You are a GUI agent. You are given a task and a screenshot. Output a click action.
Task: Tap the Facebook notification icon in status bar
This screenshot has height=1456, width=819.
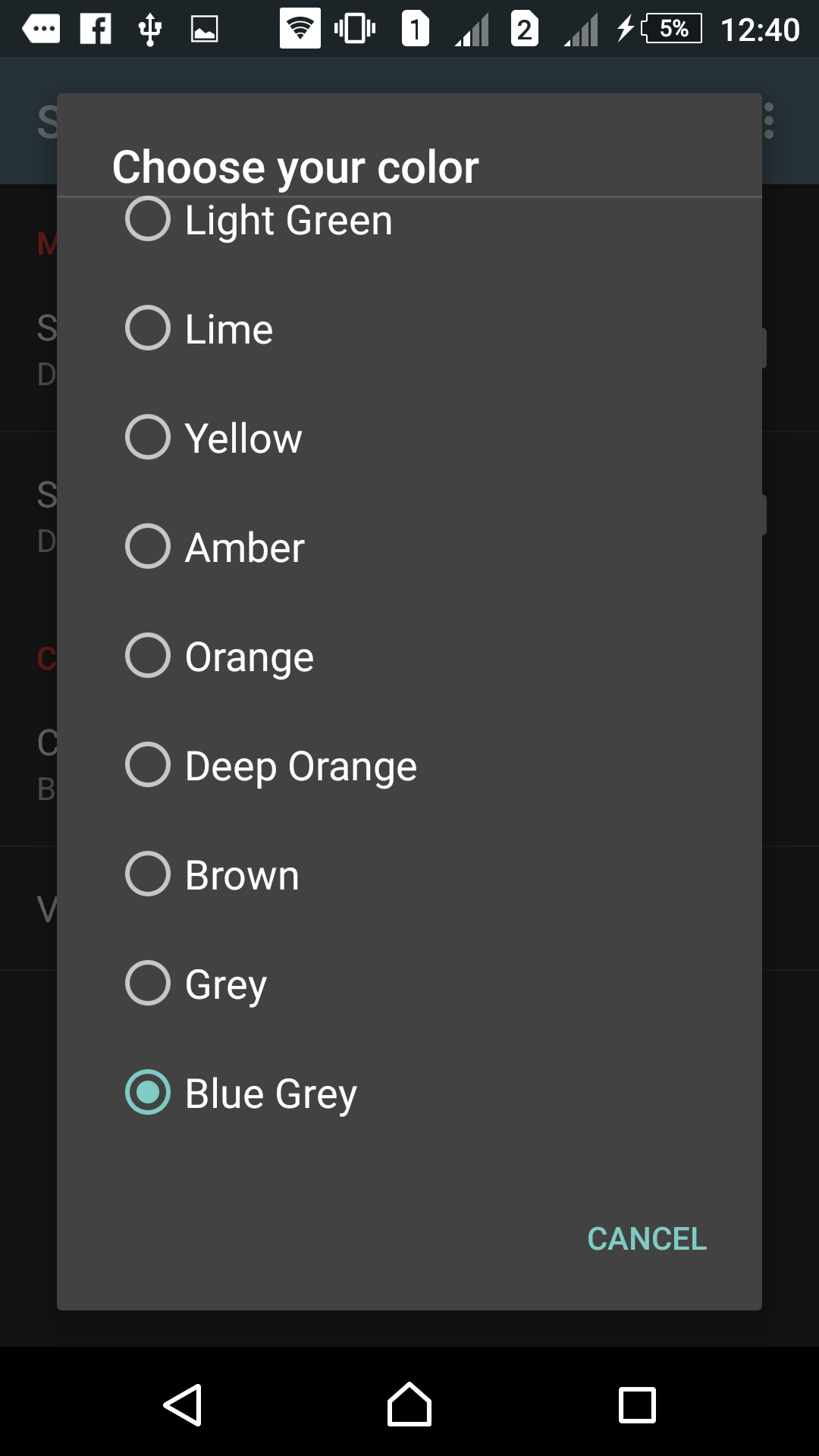96,29
